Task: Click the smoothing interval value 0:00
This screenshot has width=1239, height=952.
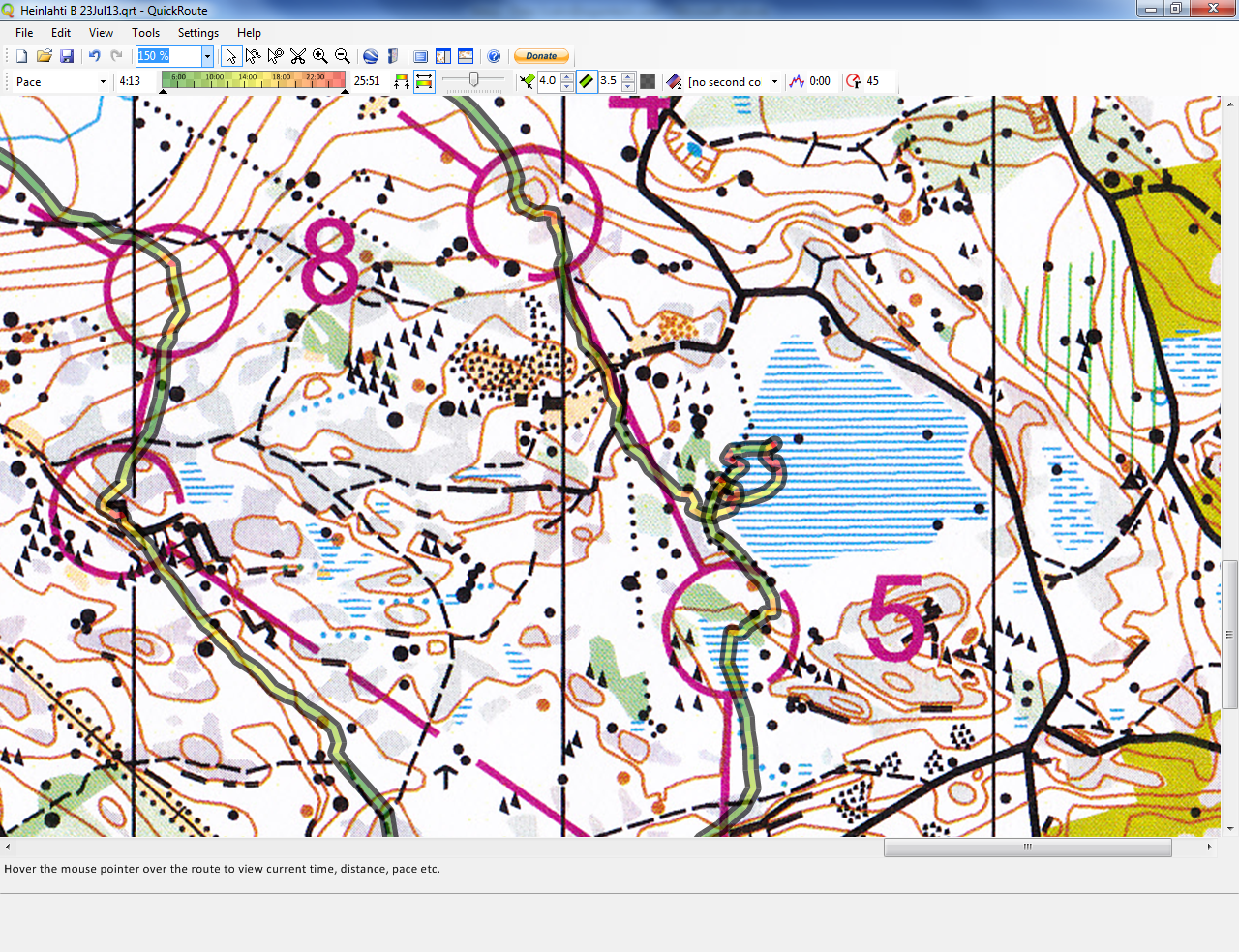Action: click(820, 81)
